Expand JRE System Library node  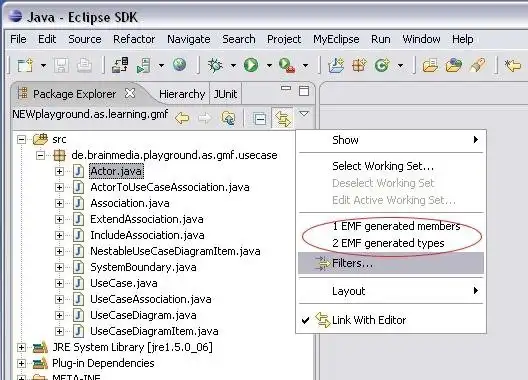click(x=21, y=347)
